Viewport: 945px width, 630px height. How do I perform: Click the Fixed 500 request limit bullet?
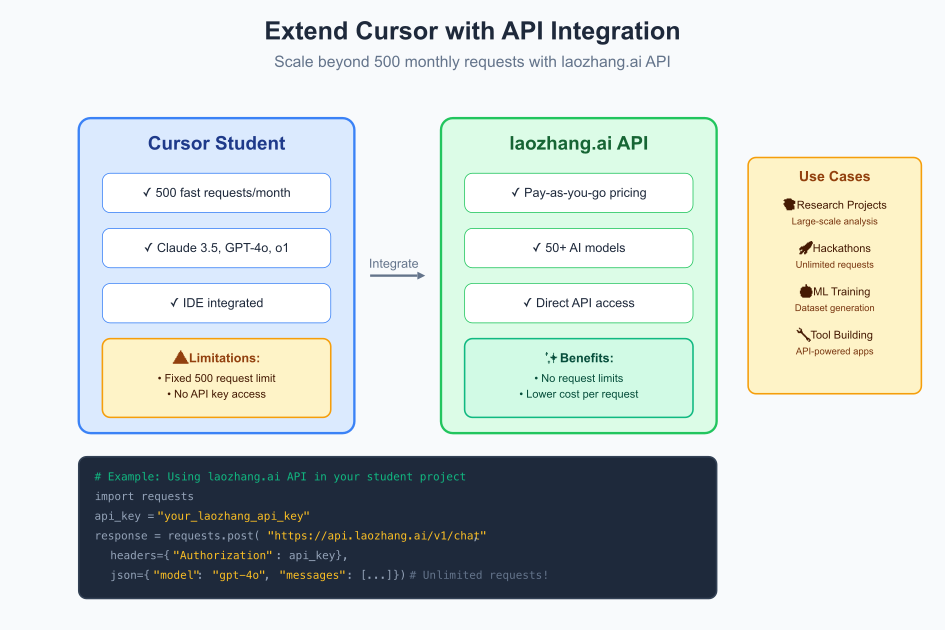216,378
